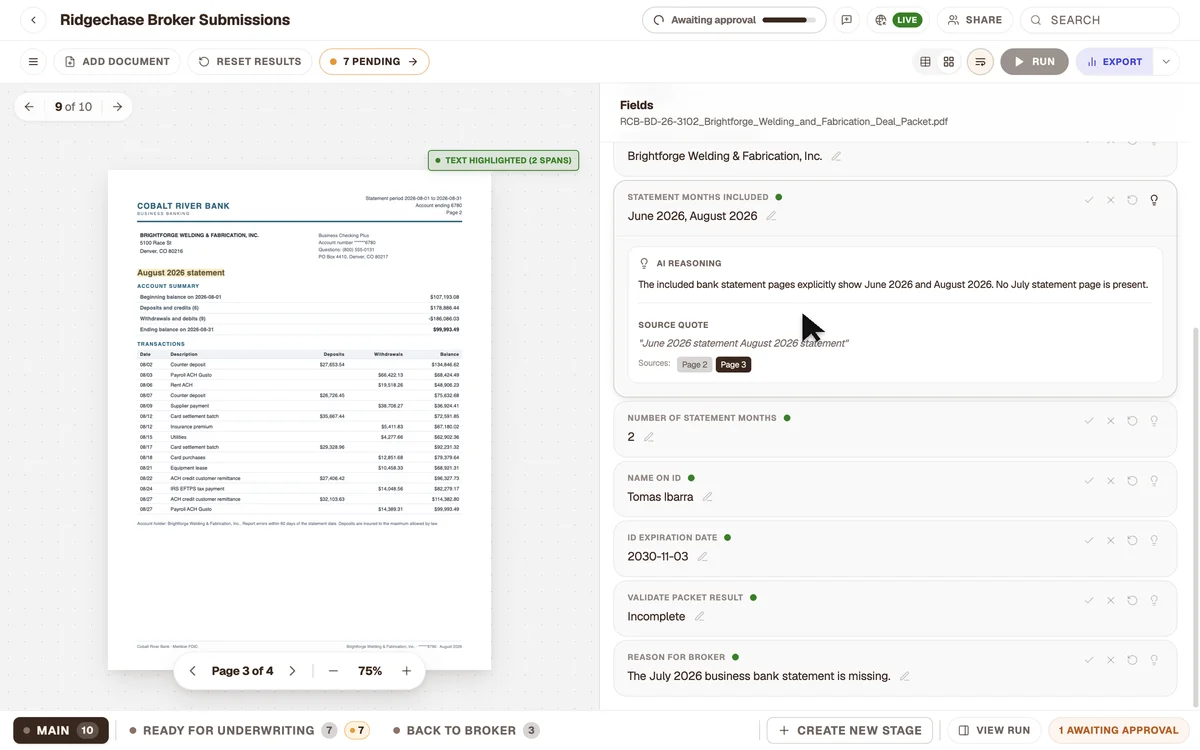Focus the Search field
The image size is (1200, 750).
[x=1099, y=20]
